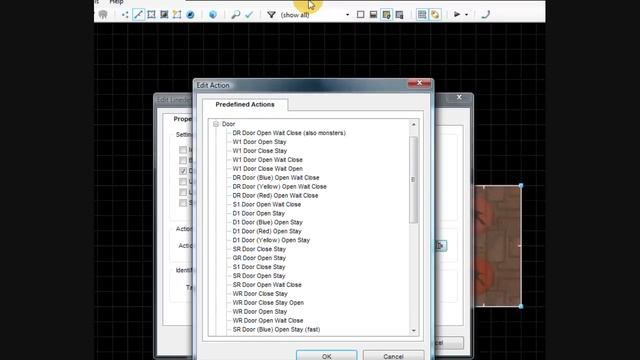
Task: Run Map Analysis checkmark tool
Action: tap(249, 15)
